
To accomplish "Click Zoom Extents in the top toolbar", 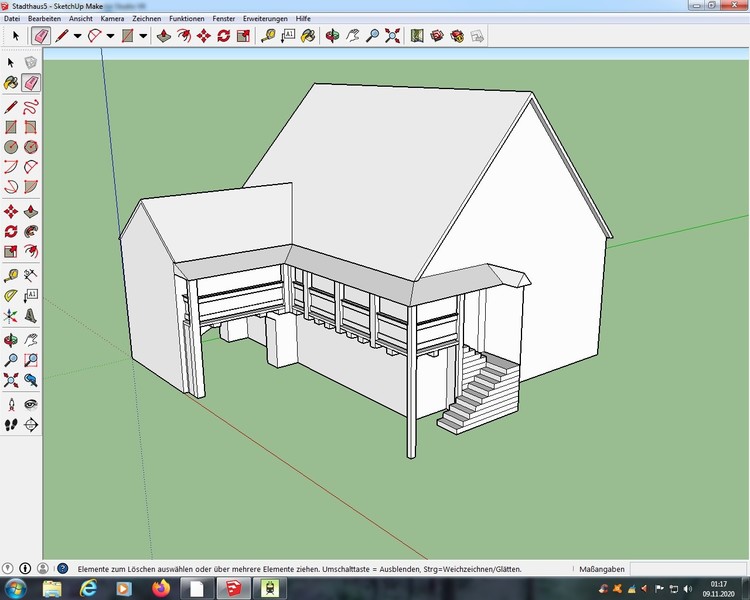I will [x=393, y=36].
